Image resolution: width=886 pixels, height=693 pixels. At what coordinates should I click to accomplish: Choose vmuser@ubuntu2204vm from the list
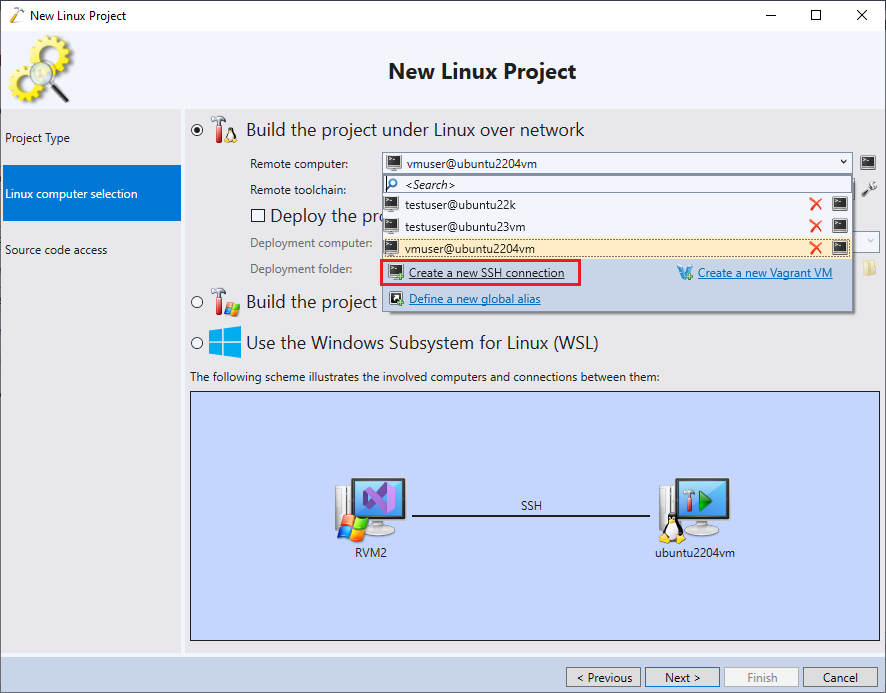coord(617,249)
